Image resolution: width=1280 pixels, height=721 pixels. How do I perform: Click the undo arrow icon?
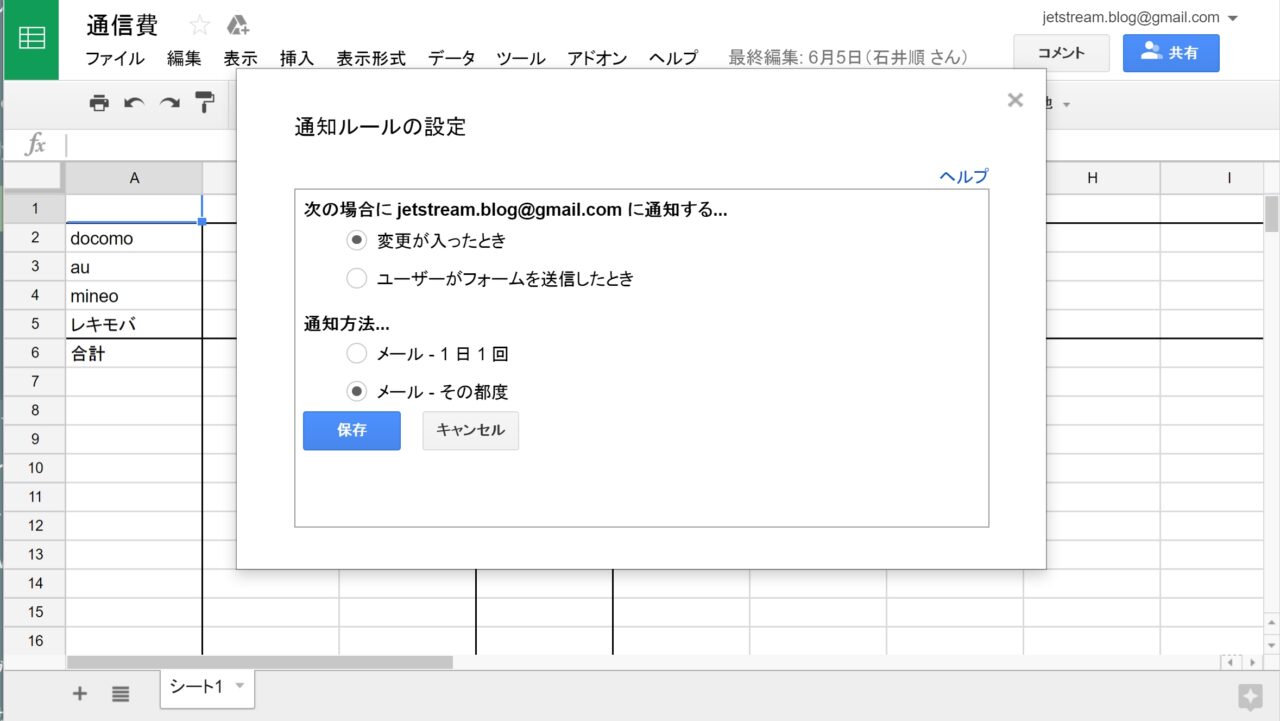click(x=134, y=103)
